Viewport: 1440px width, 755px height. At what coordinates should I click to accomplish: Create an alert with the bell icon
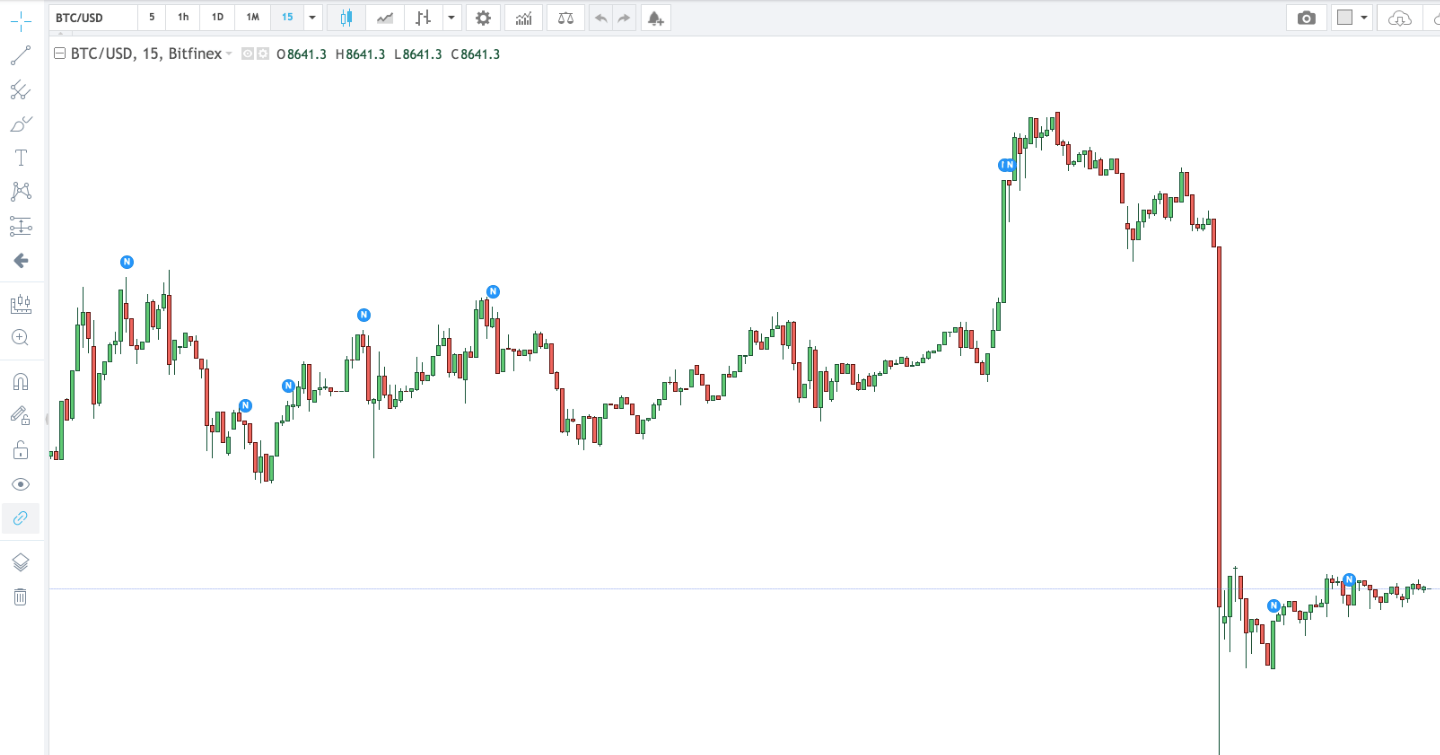655,17
